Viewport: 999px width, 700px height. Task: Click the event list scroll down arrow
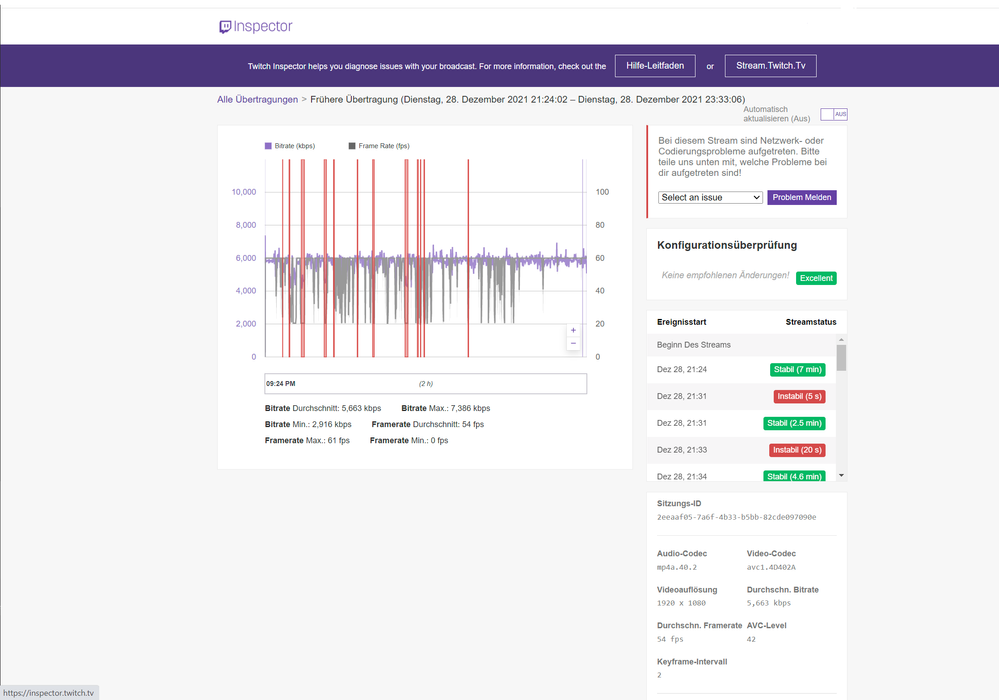click(x=841, y=475)
